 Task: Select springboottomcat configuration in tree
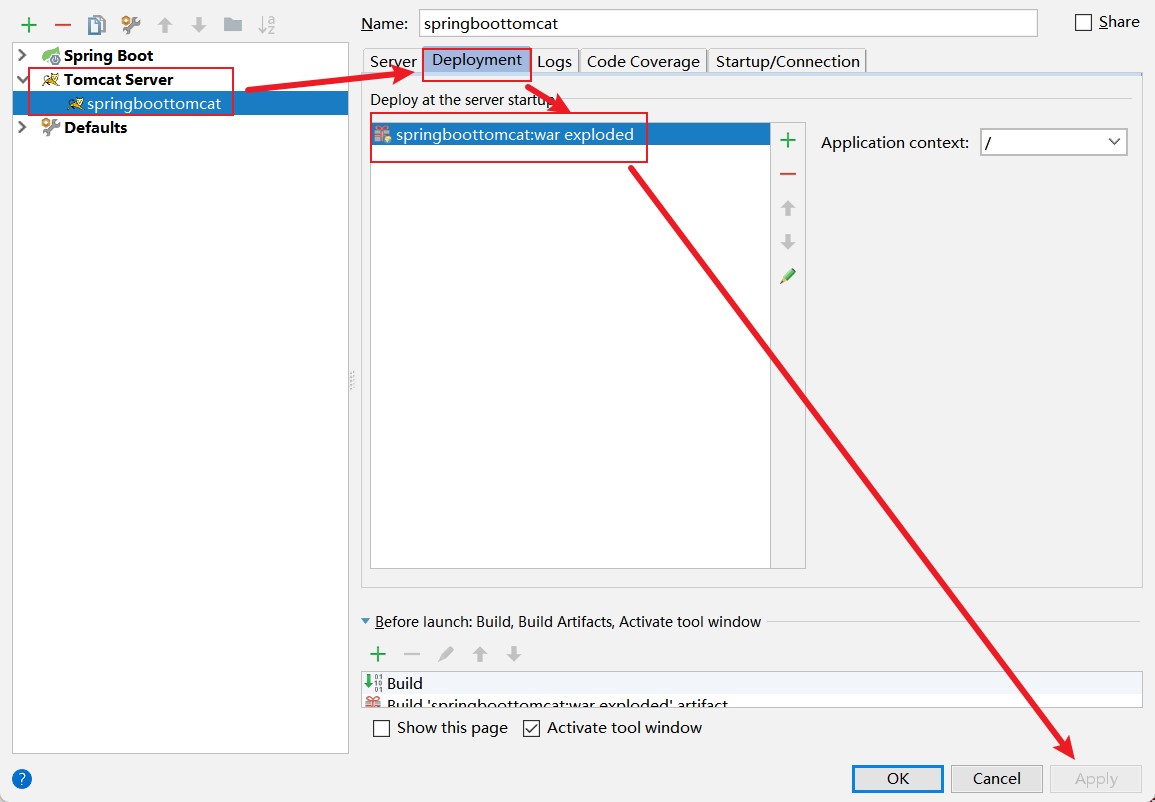point(180,103)
